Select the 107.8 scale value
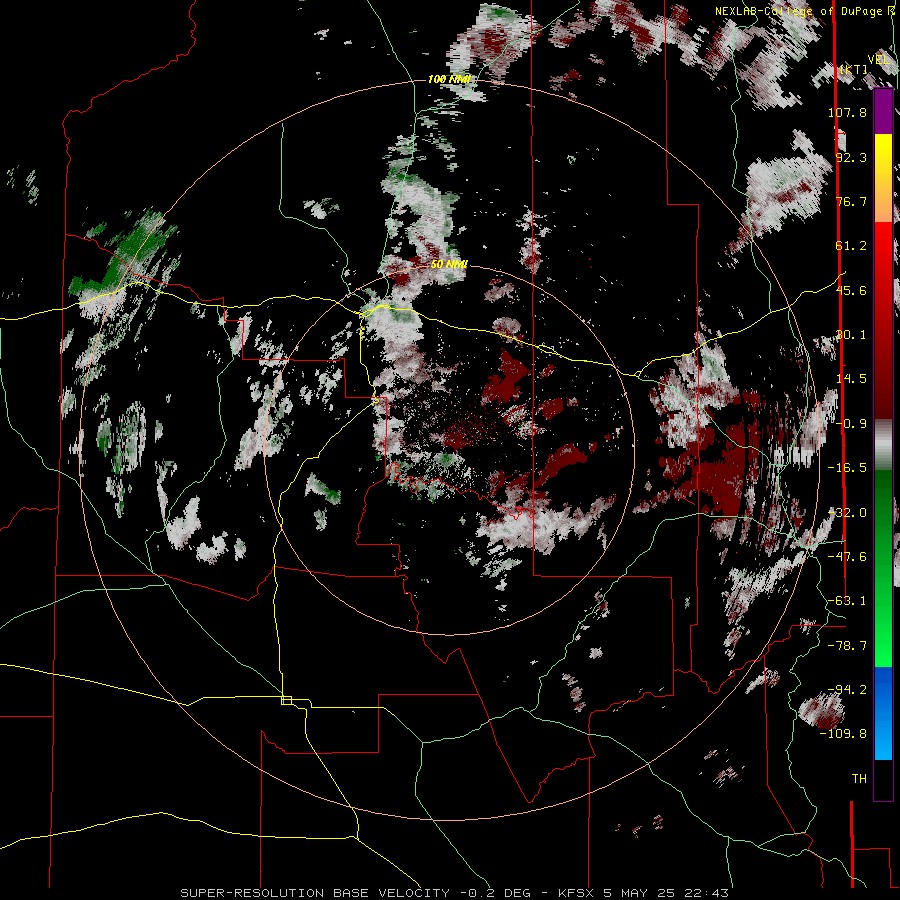The width and height of the screenshot is (900, 900). [847, 112]
